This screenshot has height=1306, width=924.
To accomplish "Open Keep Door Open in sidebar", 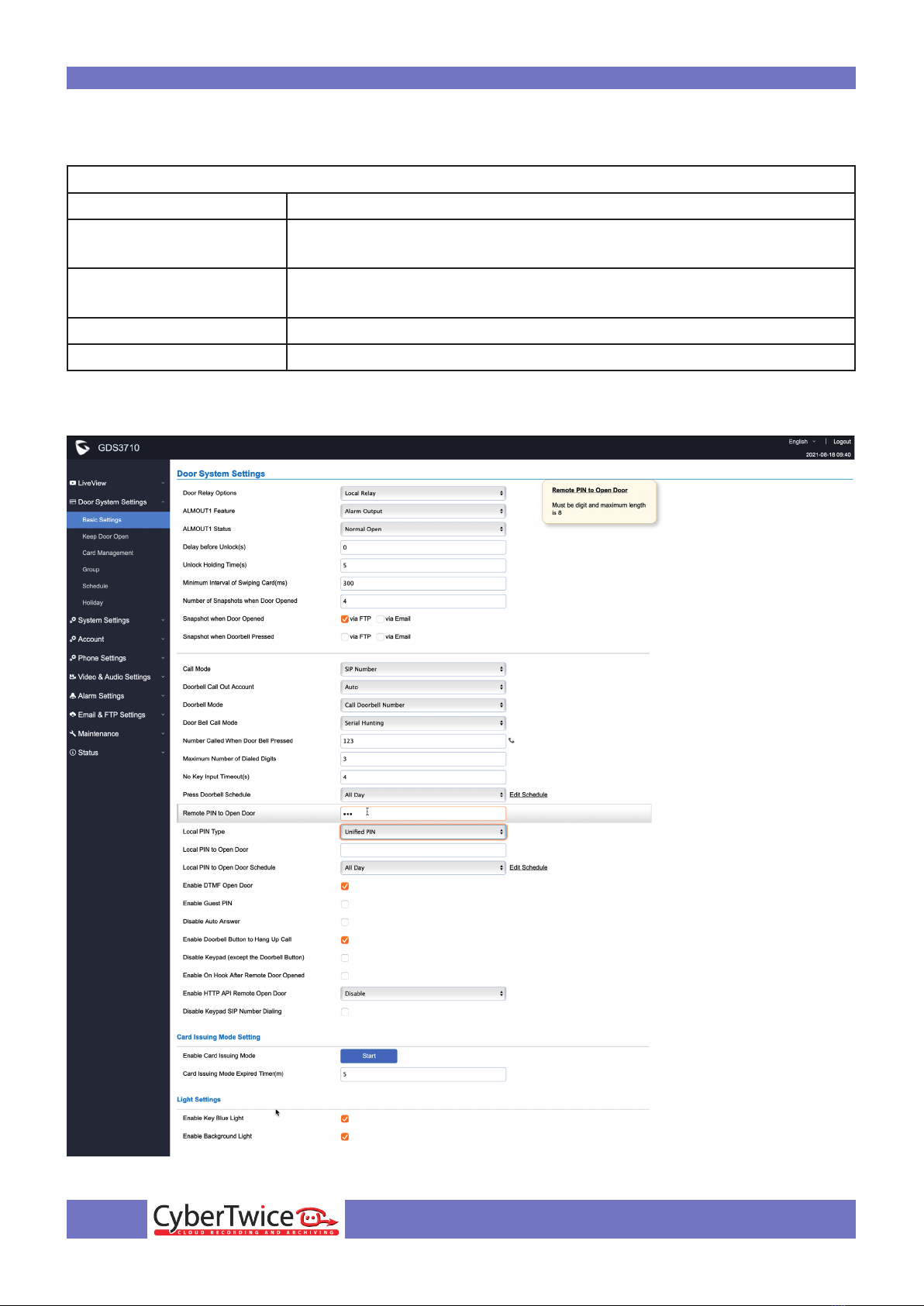I will pos(105,536).
